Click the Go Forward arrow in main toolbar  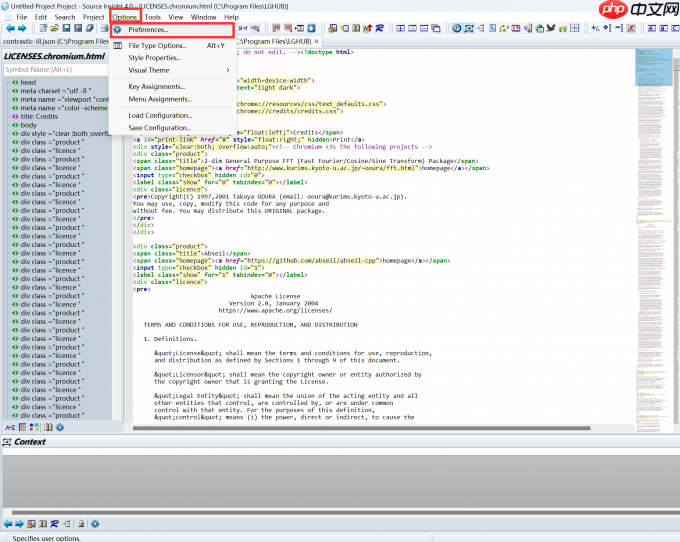[22, 29]
